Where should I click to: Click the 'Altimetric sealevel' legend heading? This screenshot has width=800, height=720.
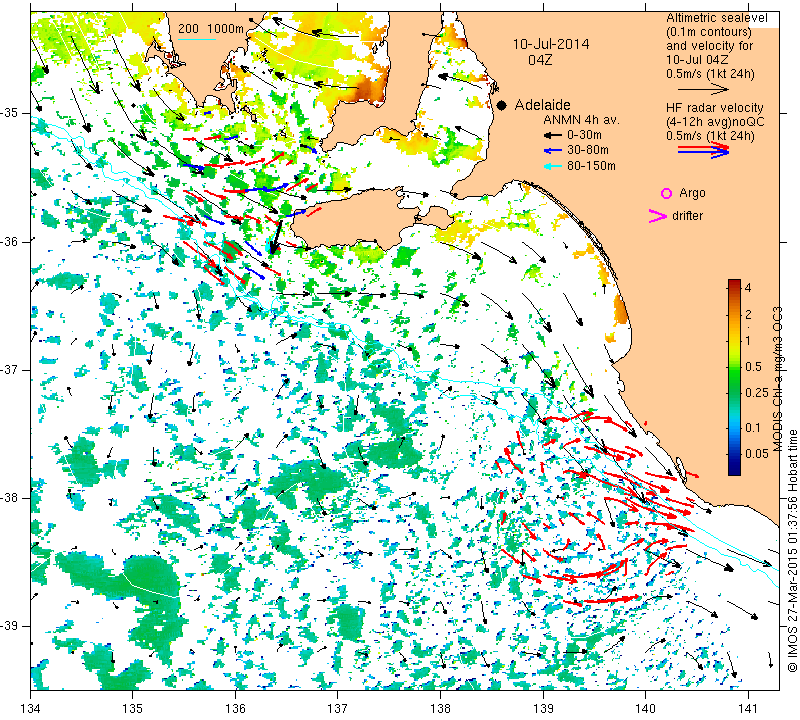pos(716,18)
